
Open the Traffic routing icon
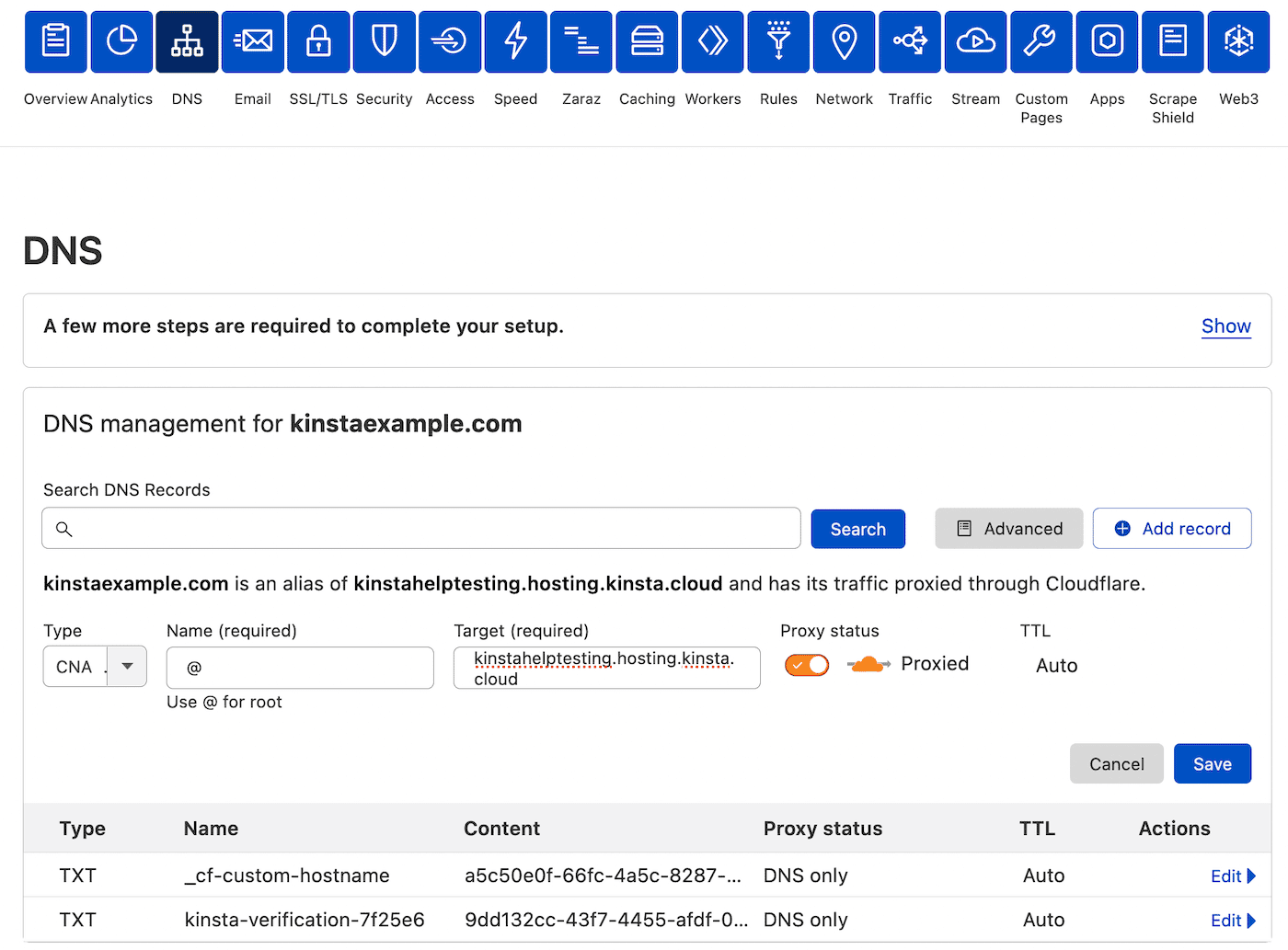[910, 42]
